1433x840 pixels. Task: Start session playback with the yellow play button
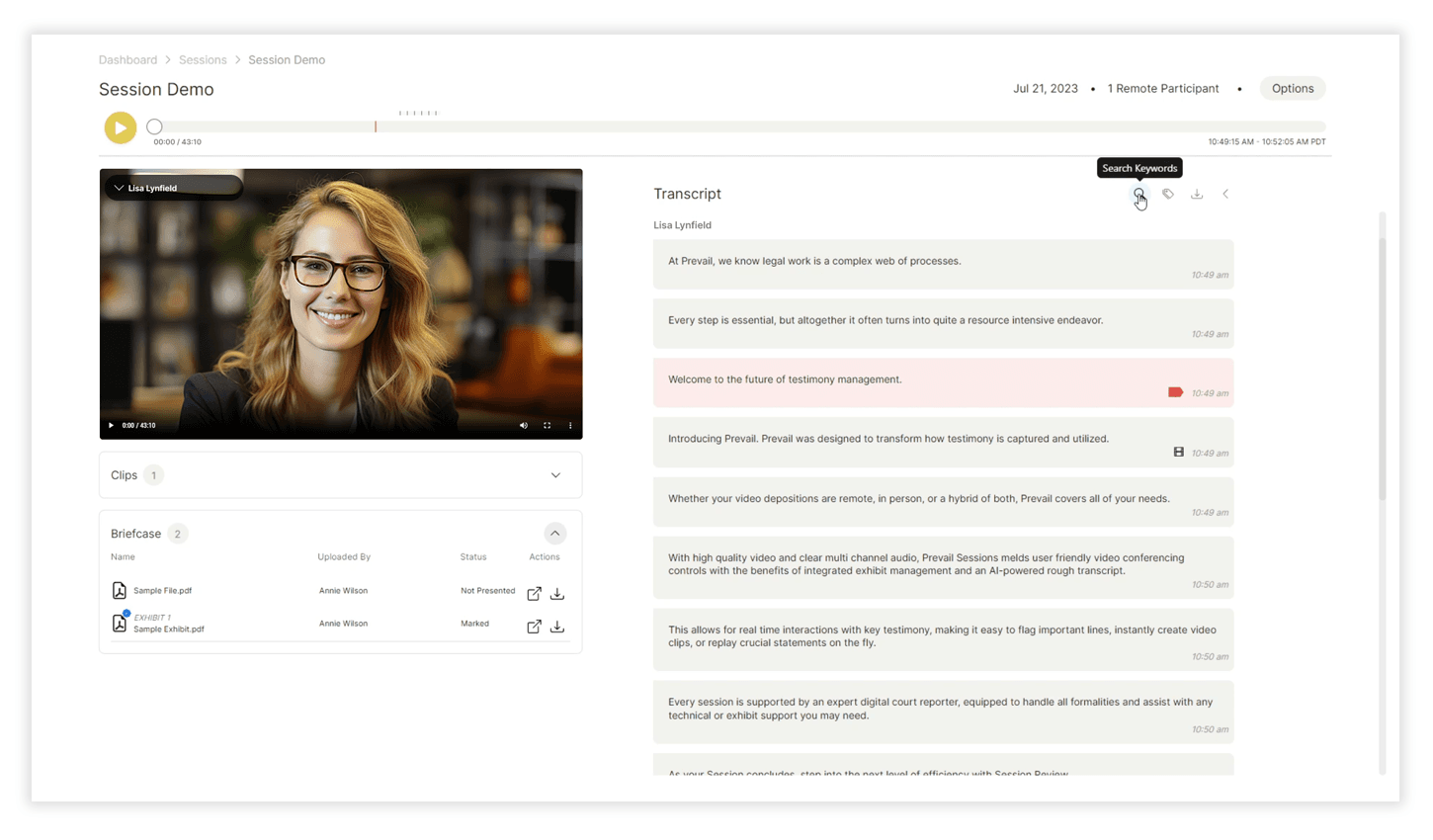(x=121, y=127)
